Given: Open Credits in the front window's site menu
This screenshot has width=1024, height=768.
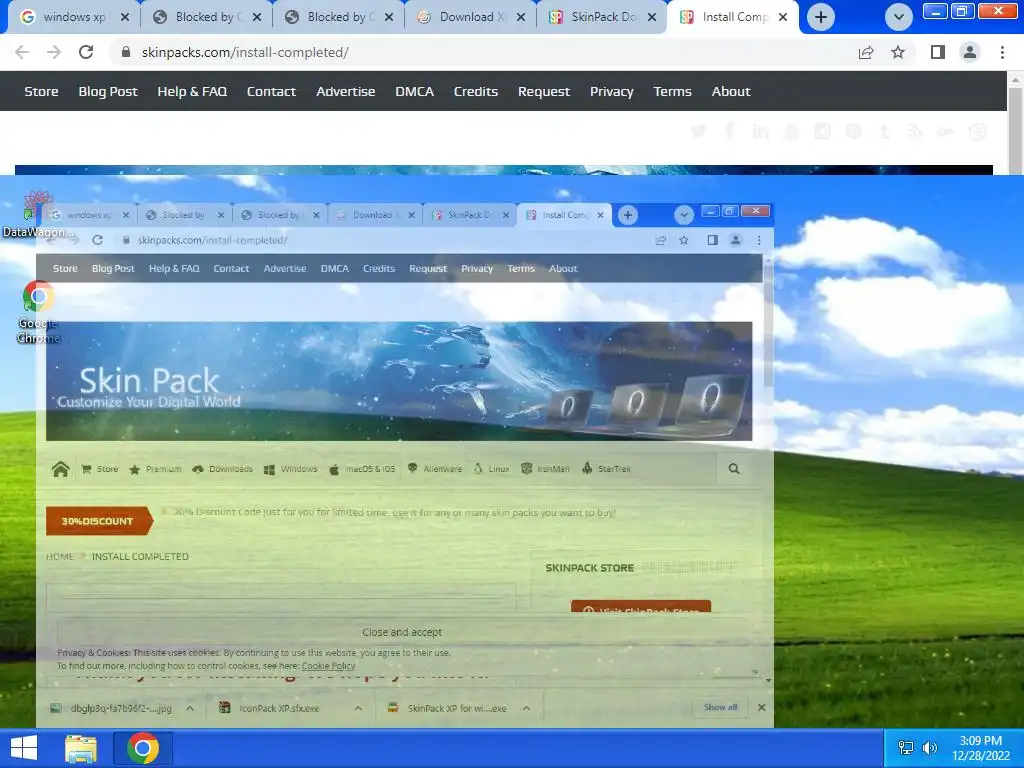Looking at the screenshot, I should tap(475, 91).
